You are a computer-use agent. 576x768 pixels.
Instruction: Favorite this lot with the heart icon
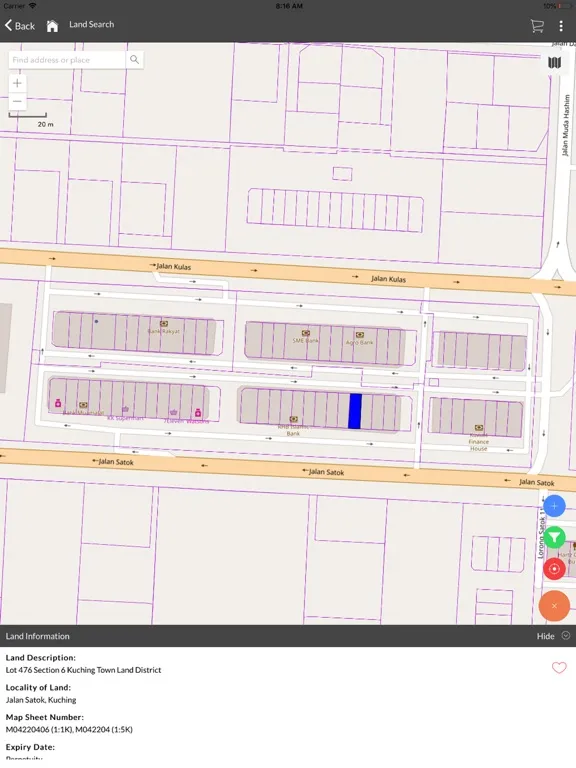point(559,668)
